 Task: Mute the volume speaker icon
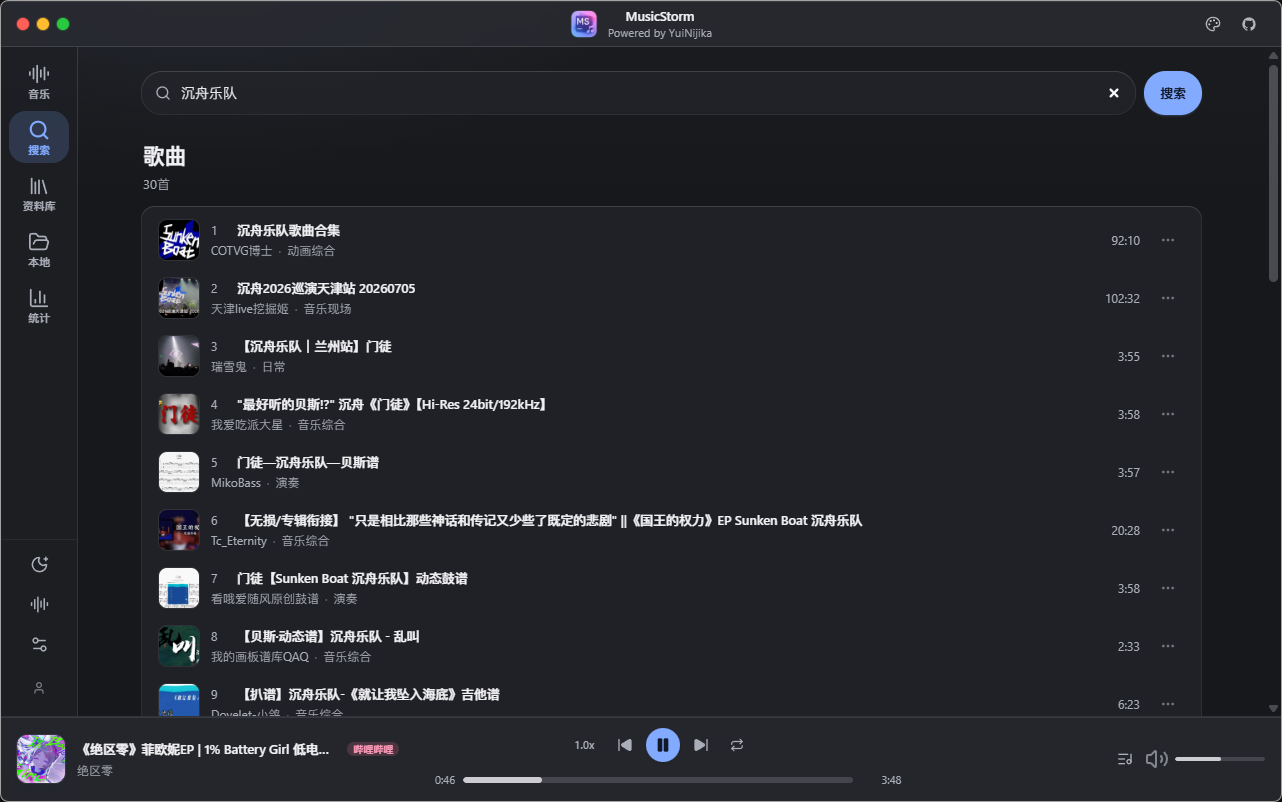(x=1156, y=759)
